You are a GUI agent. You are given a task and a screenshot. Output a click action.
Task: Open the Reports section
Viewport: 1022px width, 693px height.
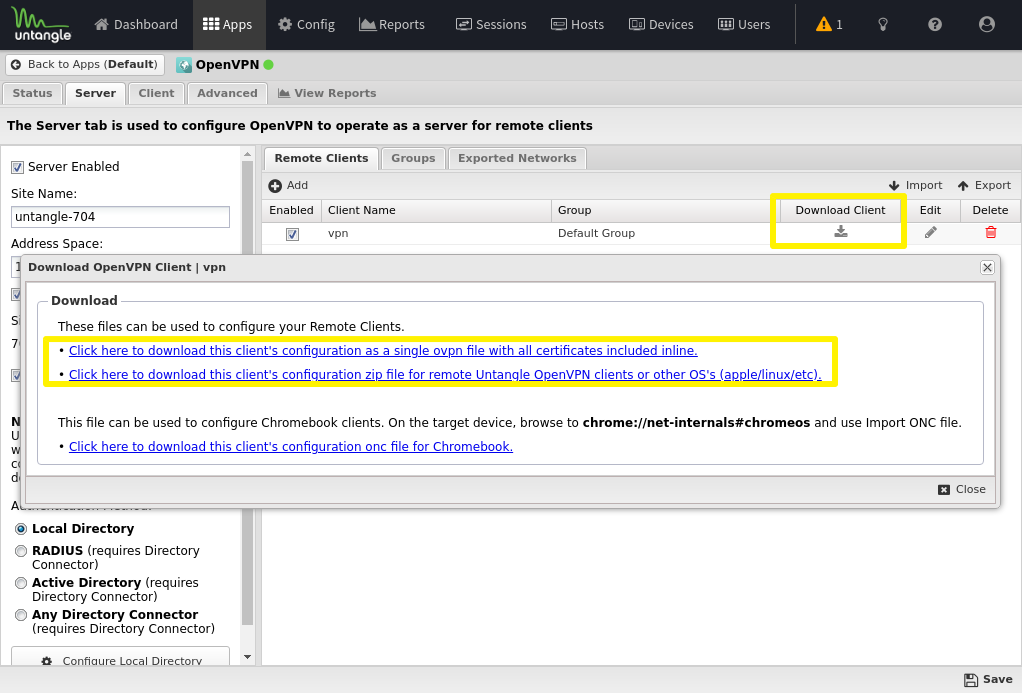(392, 24)
